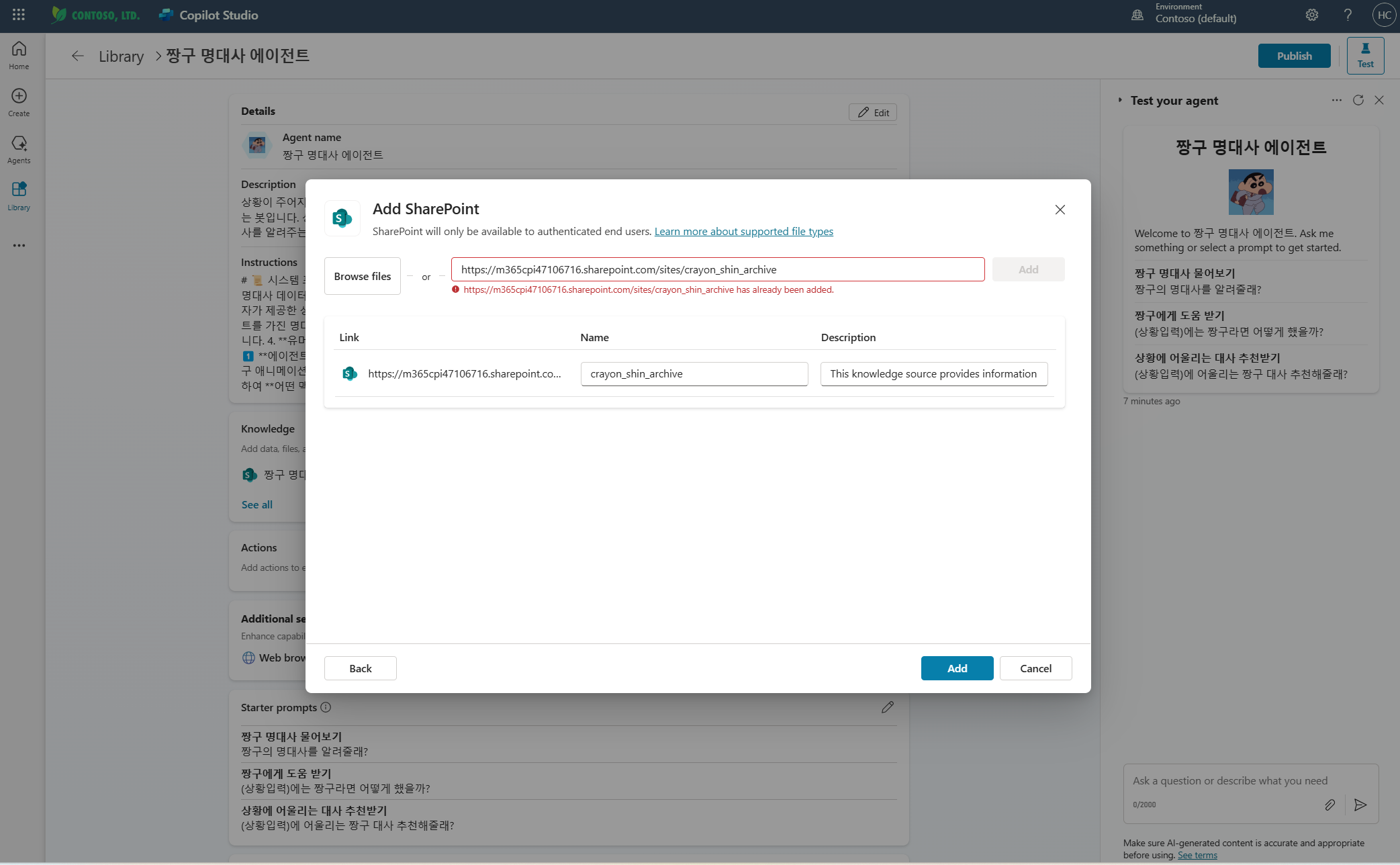The height and width of the screenshot is (865, 1400).
Task: Open test panel more options ellipsis
Action: click(x=1337, y=100)
